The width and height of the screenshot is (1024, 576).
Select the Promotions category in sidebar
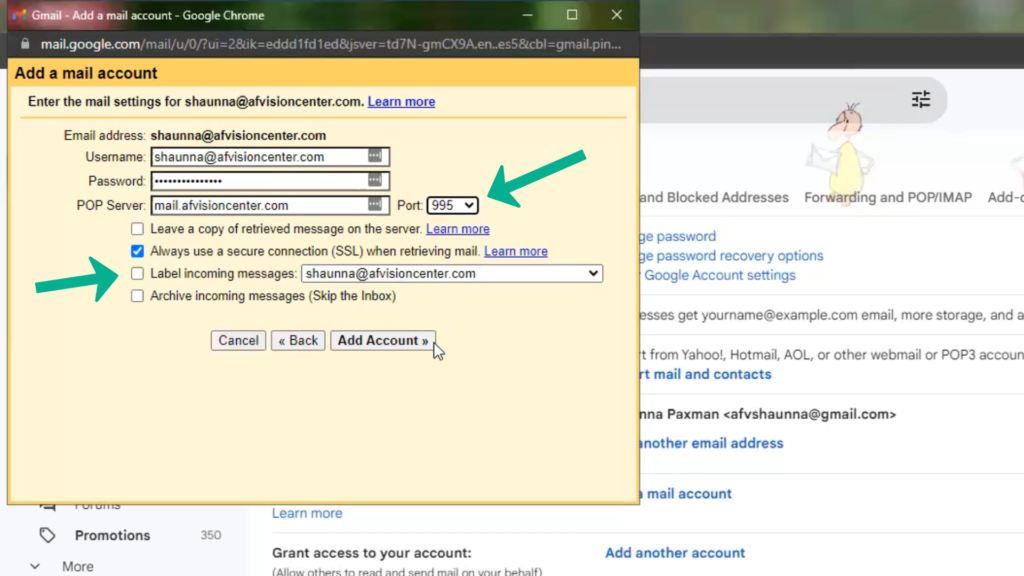pyautogui.click(x=112, y=535)
